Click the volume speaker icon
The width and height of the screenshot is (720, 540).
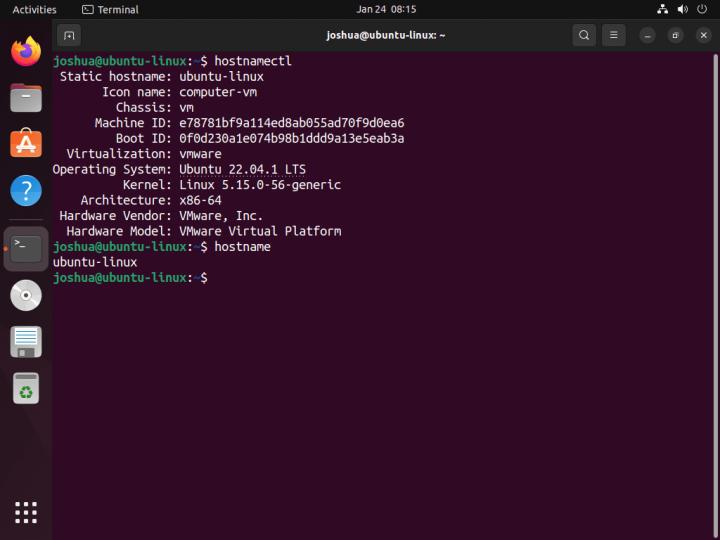(x=683, y=9)
